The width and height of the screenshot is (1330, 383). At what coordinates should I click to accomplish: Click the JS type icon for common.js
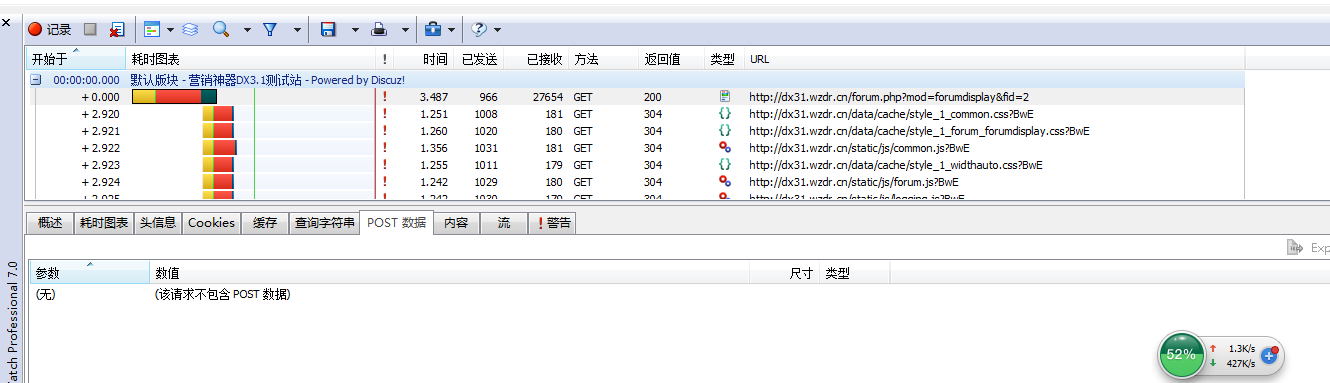point(725,148)
